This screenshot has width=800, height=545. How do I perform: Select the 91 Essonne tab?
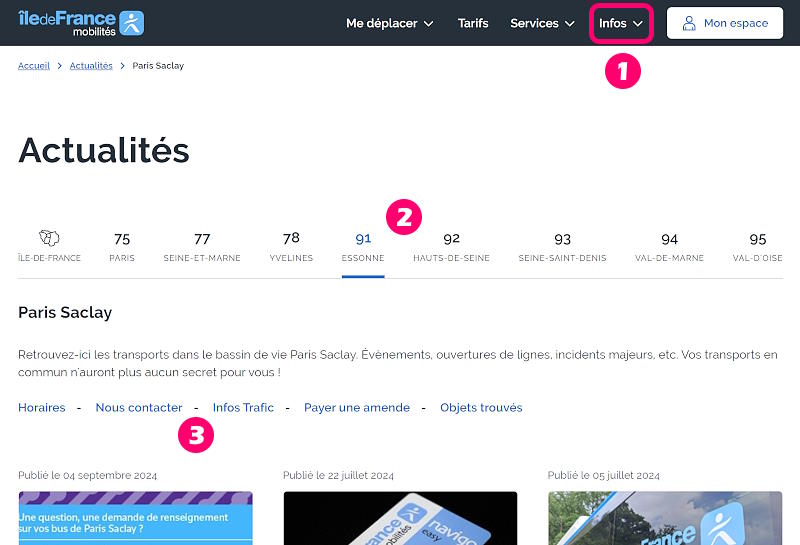(x=363, y=247)
